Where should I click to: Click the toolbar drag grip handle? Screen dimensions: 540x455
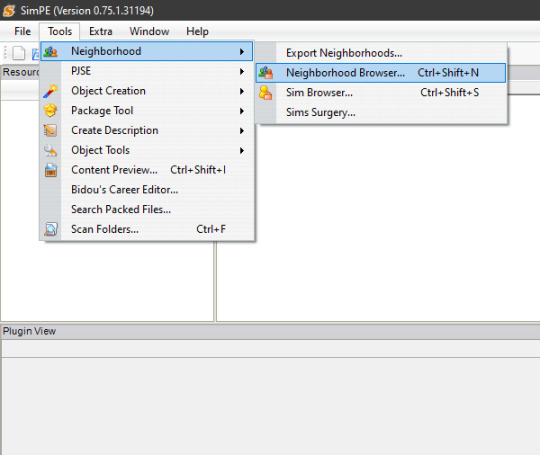(5, 53)
